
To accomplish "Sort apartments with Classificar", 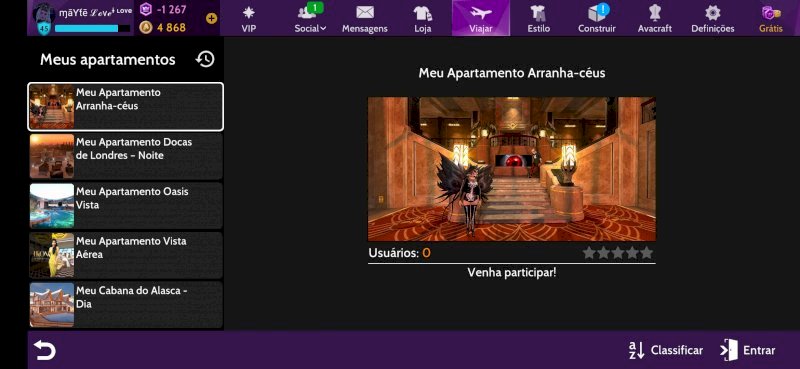I will coord(665,351).
